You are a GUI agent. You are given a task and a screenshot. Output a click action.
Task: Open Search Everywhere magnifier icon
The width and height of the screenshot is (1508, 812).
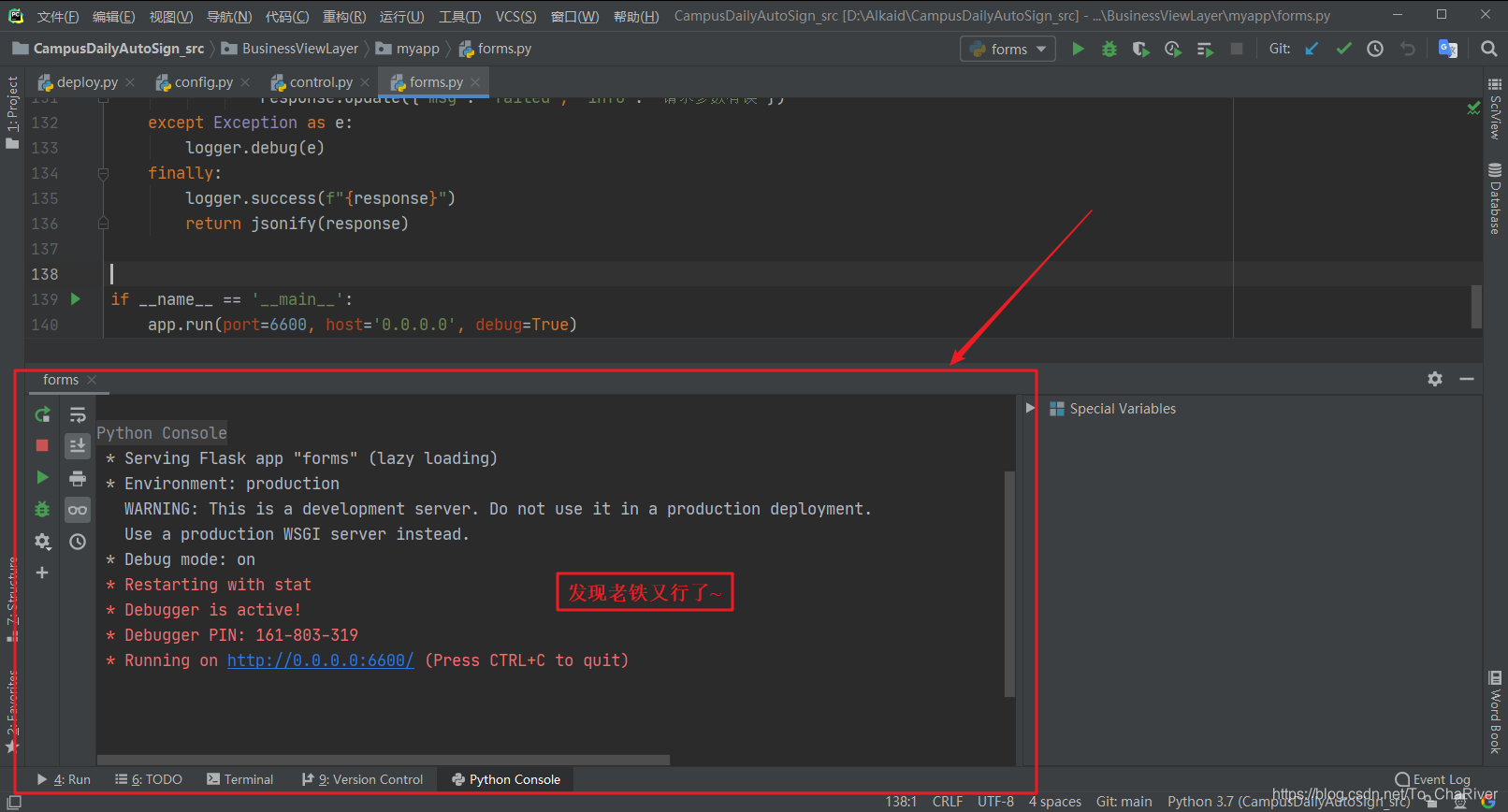(x=1488, y=49)
